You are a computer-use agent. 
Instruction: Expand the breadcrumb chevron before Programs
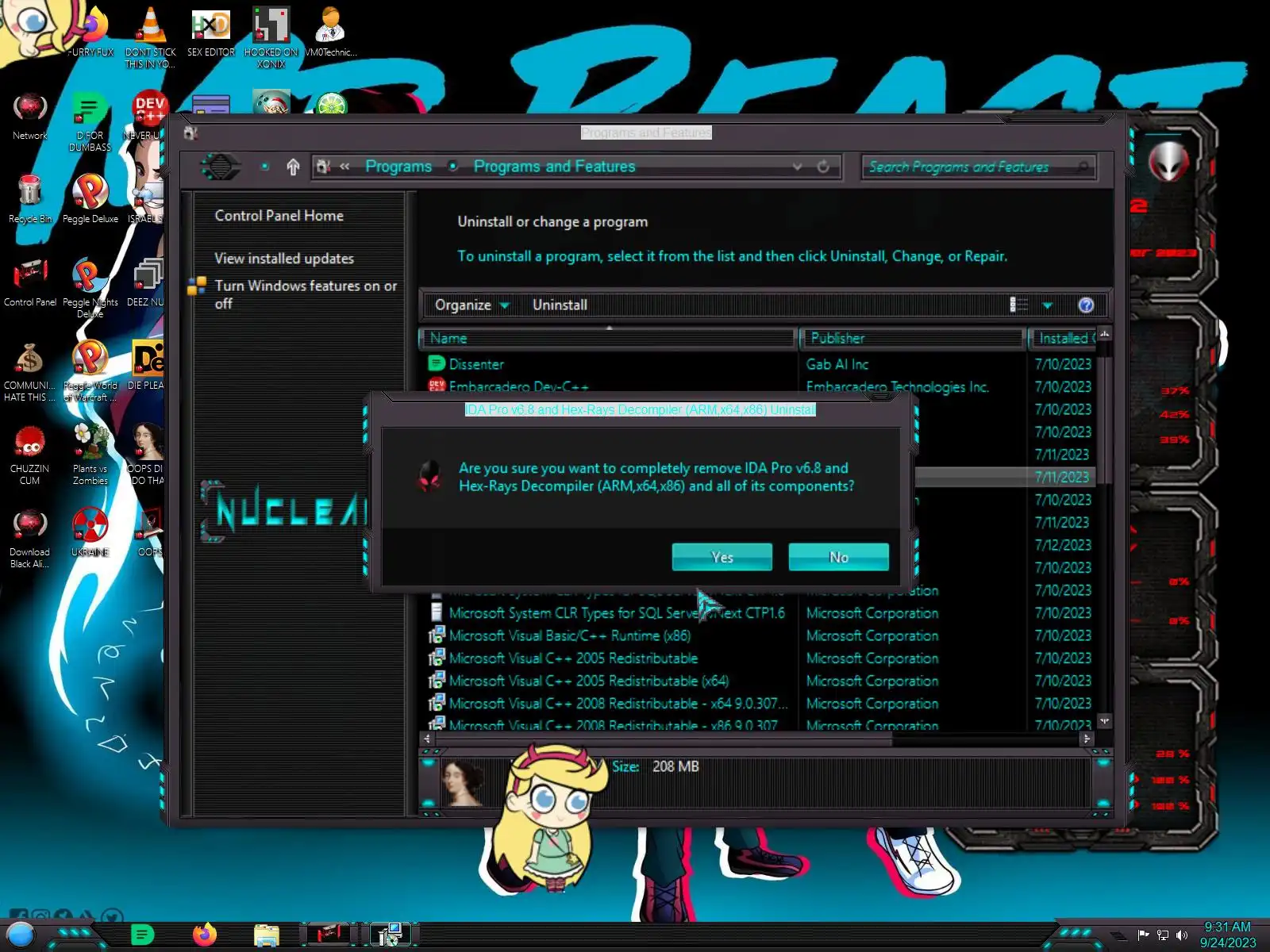tap(344, 167)
